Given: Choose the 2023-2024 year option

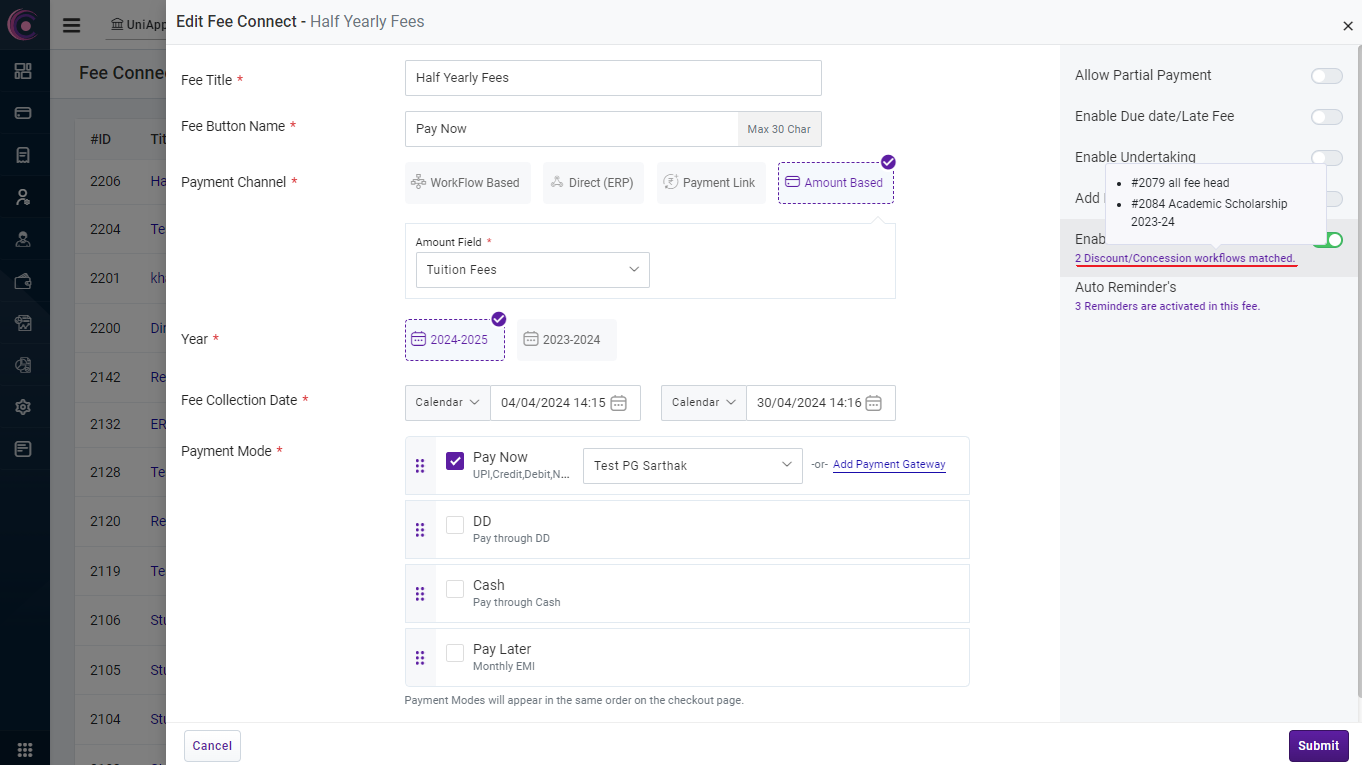Looking at the screenshot, I should coord(566,340).
